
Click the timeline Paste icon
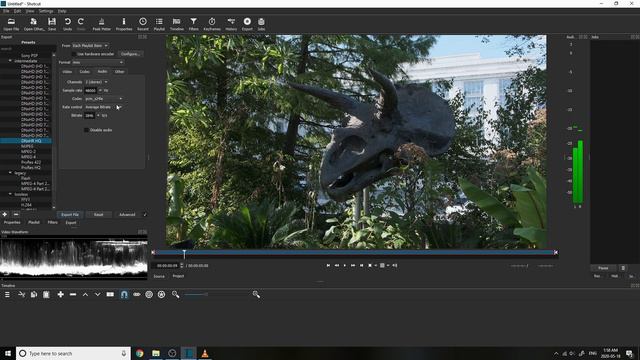click(x=46, y=294)
